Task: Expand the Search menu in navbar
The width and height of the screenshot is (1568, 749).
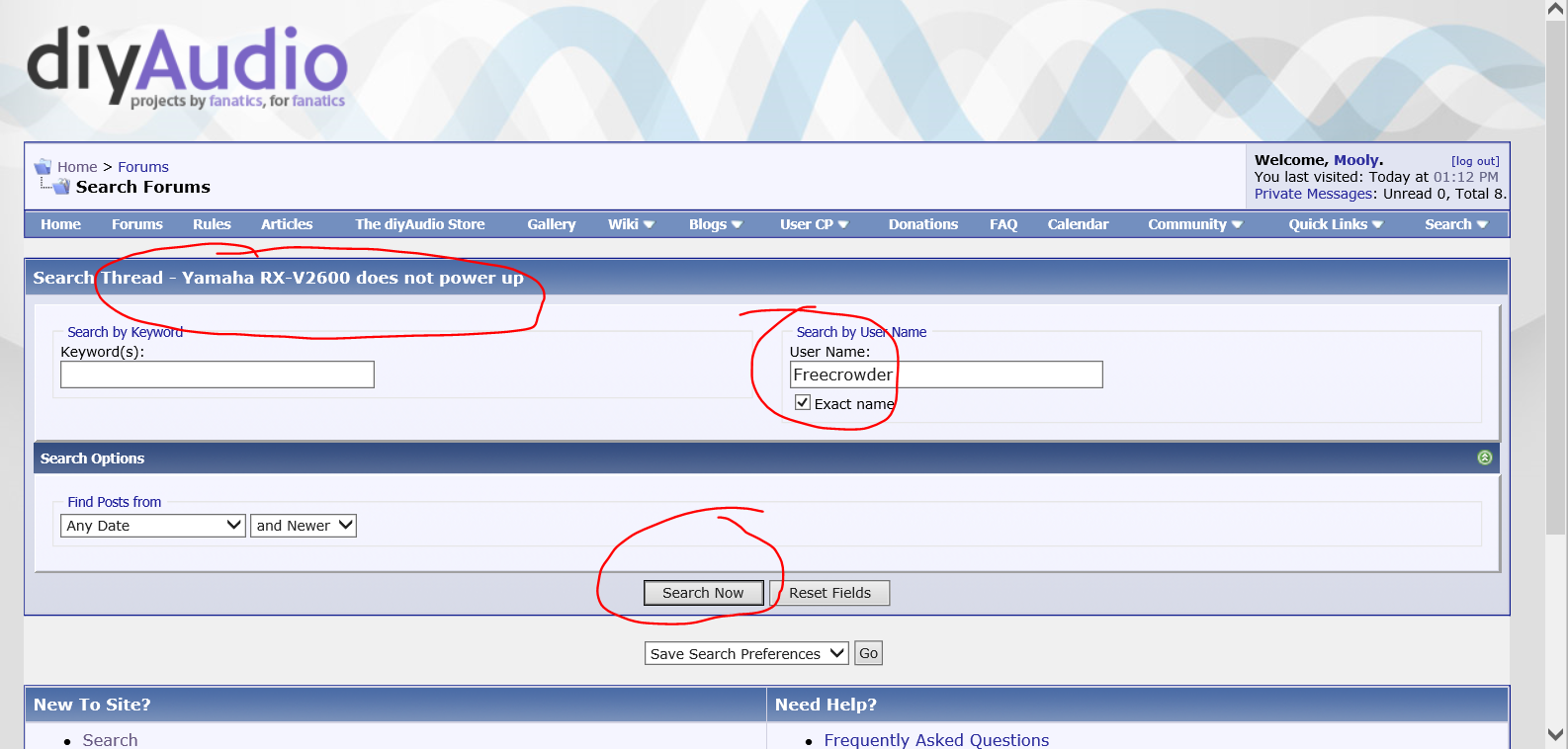Action: point(1455,224)
